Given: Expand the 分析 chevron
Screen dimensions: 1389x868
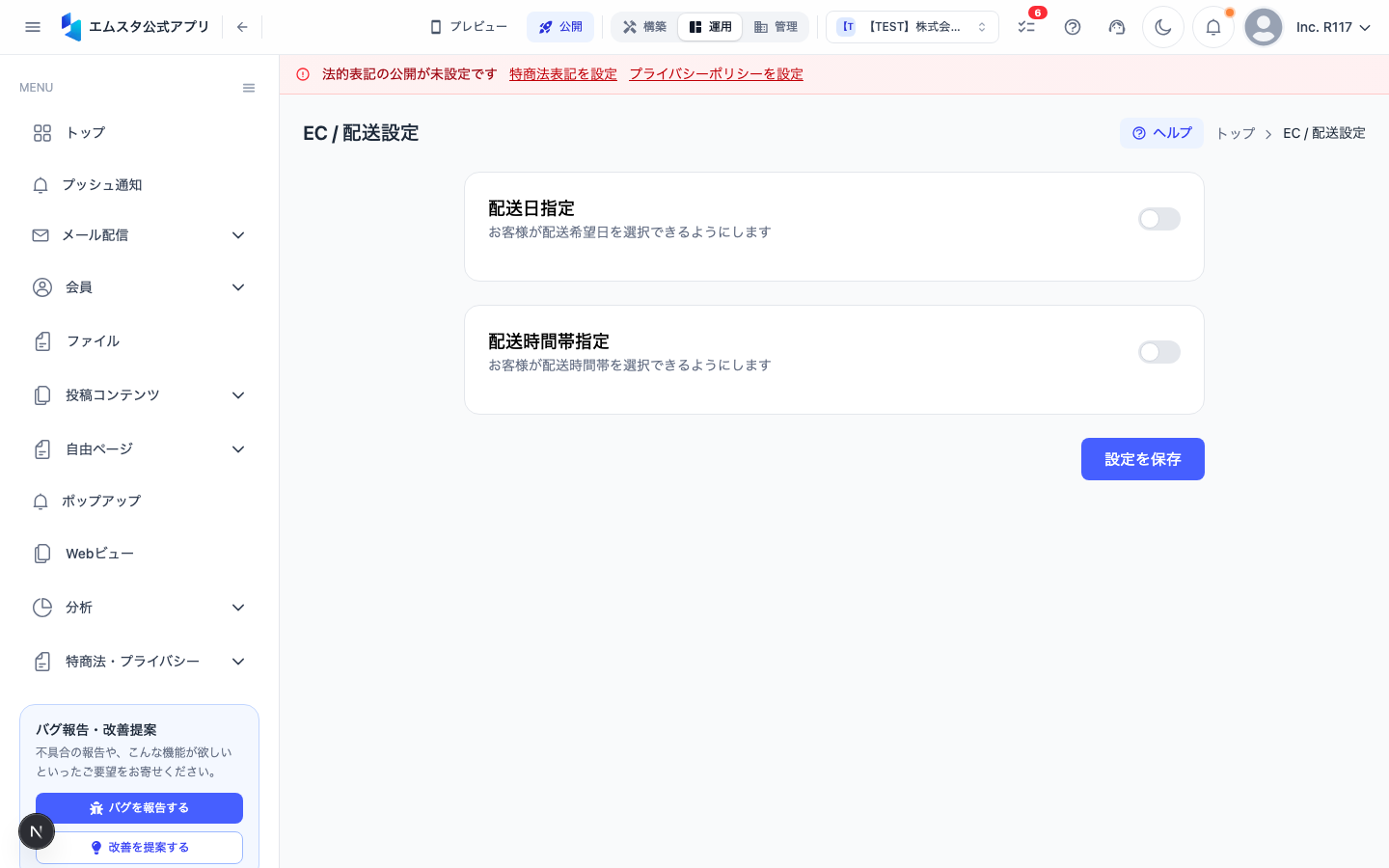Looking at the screenshot, I should click(x=238, y=608).
